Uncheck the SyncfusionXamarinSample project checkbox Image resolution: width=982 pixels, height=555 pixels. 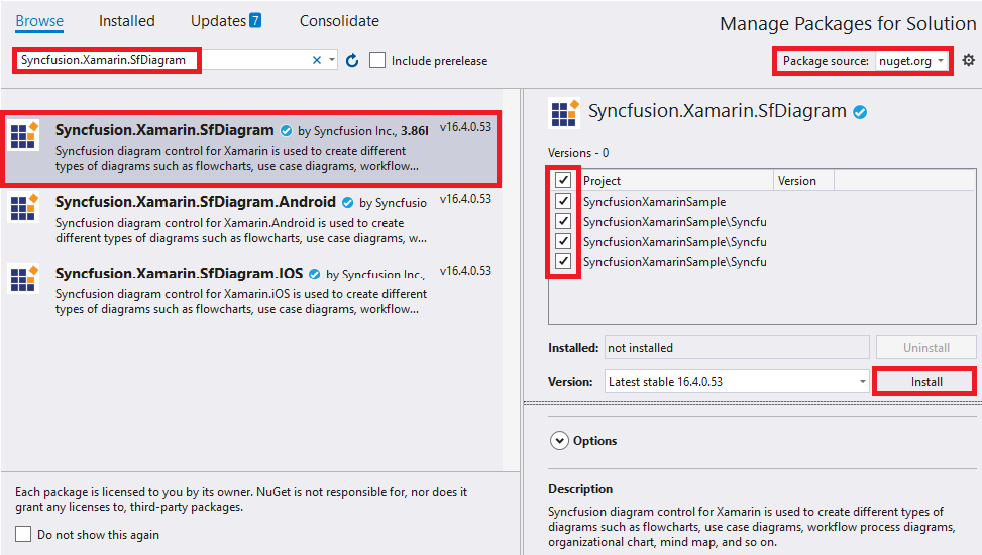563,201
